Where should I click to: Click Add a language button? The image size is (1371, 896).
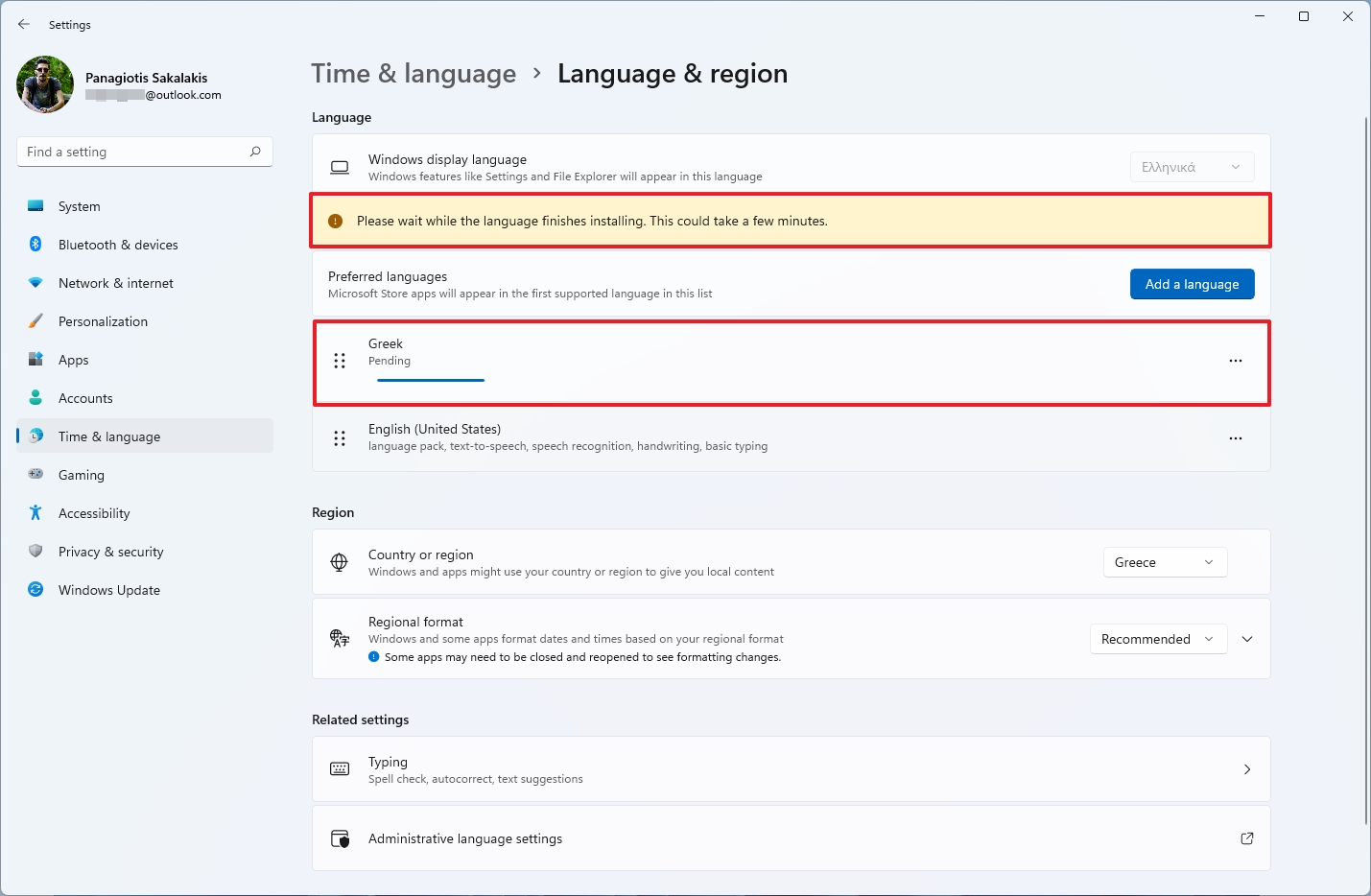point(1192,285)
